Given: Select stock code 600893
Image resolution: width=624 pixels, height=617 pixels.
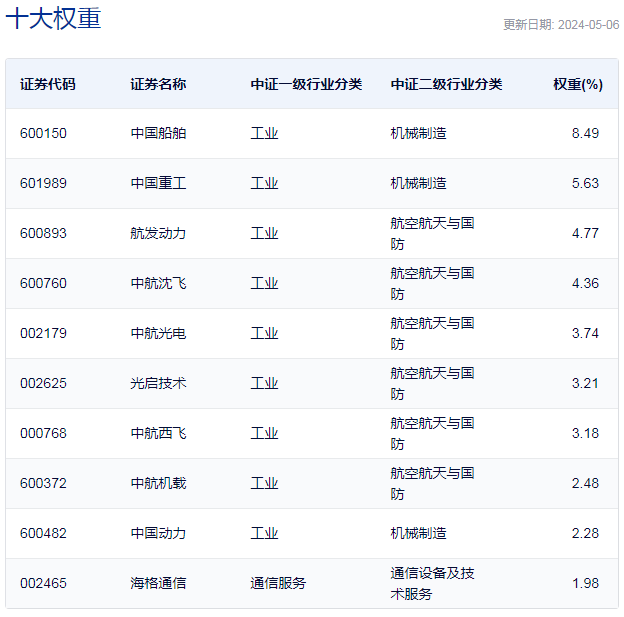Looking at the screenshot, I should click(x=43, y=233).
